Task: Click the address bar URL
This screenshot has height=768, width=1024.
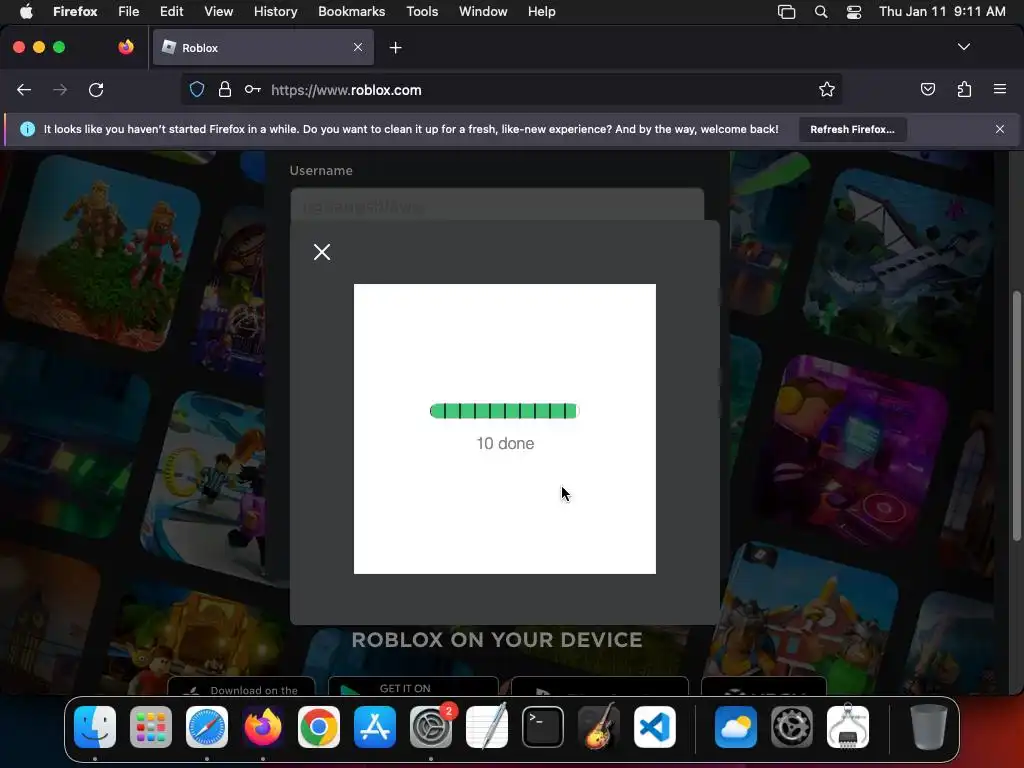Action: tap(346, 90)
